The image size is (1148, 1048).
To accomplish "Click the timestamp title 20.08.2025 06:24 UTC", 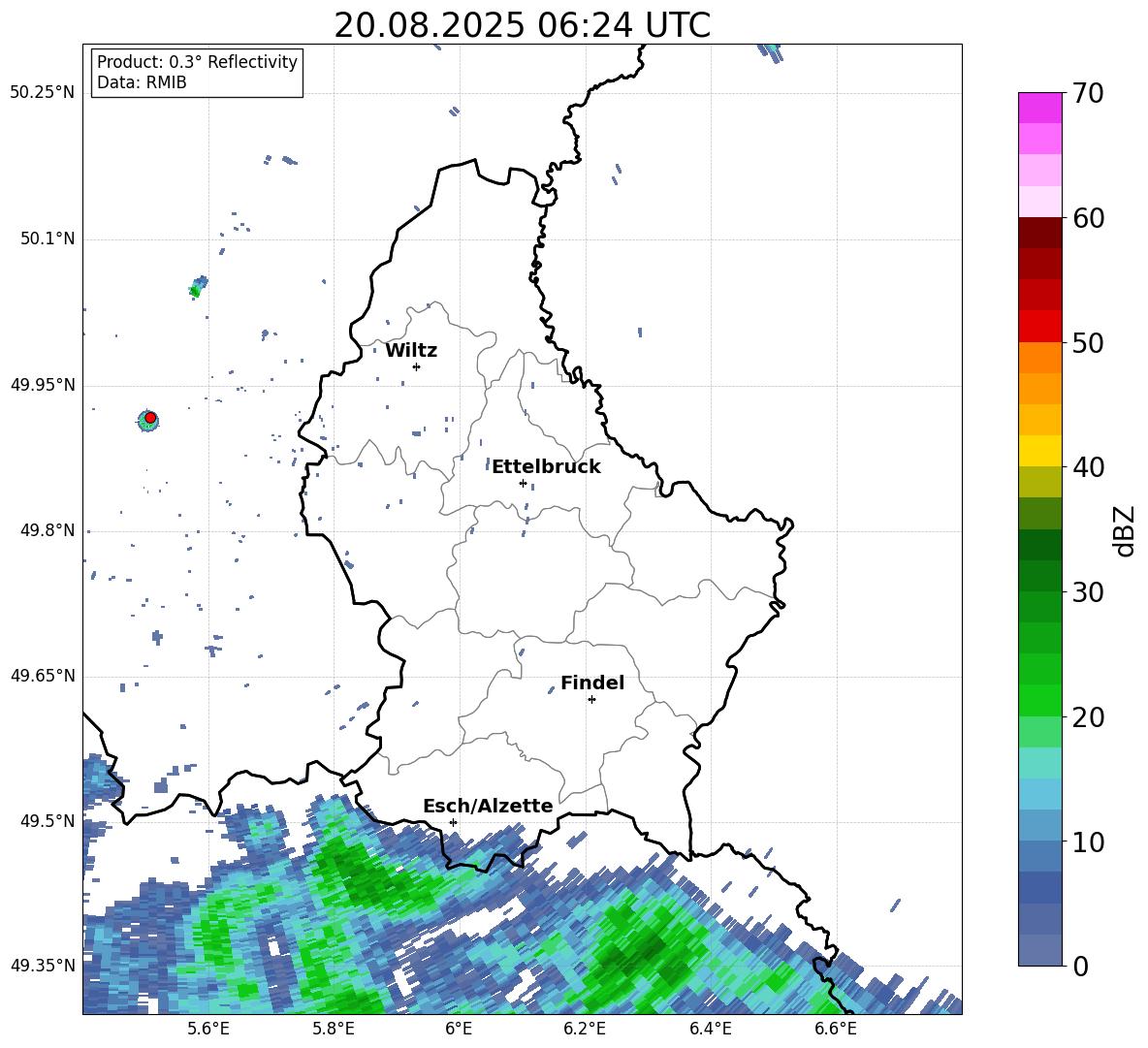I will (x=522, y=25).
